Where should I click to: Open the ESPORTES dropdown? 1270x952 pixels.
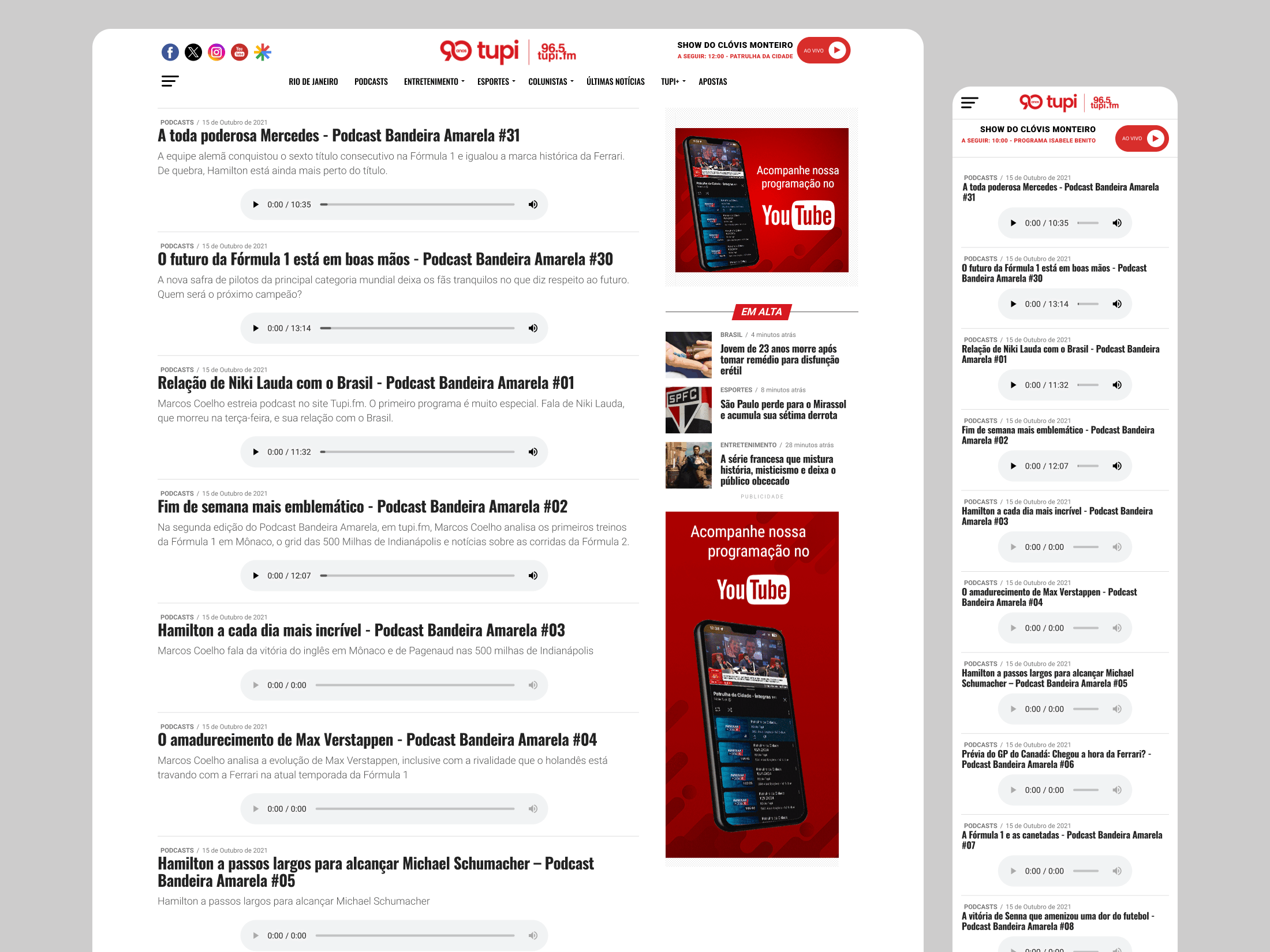pos(495,81)
